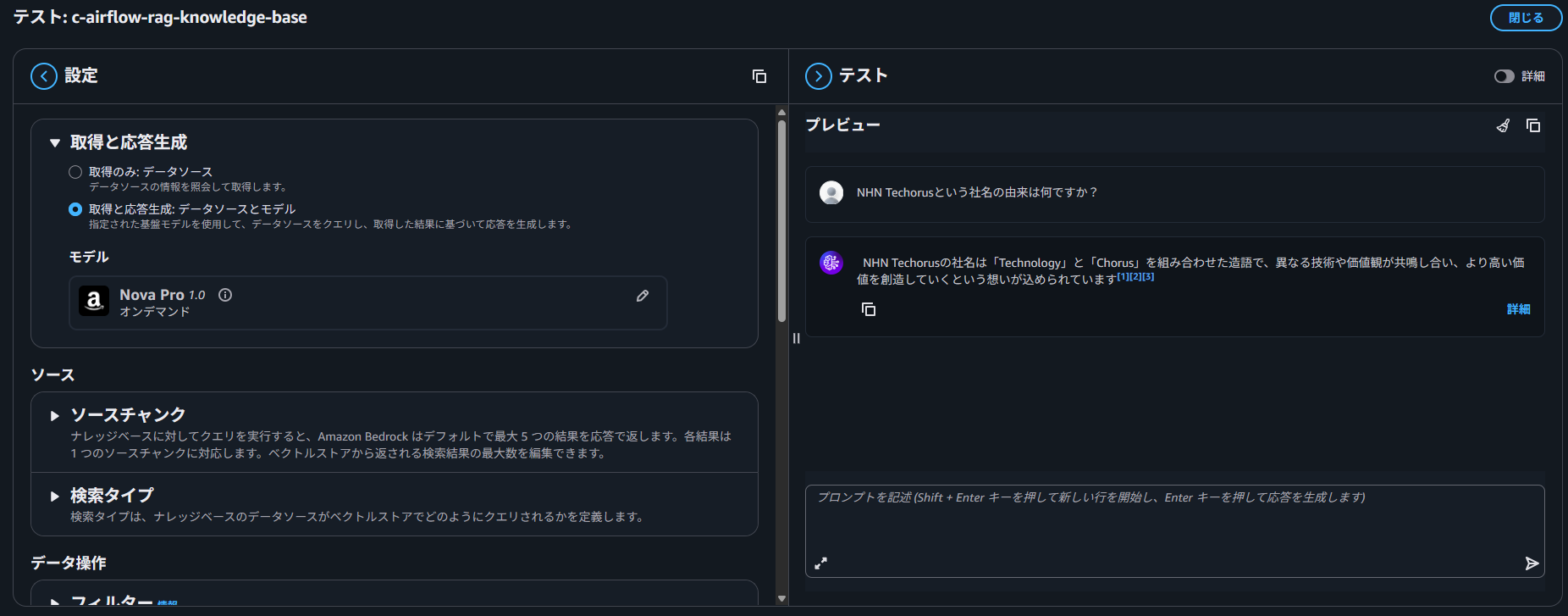Image resolution: width=1568 pixels, height=616 pixels.
Task: Toggle the 詳細 switch in the テスト header
Action: tap(1505, 76)
